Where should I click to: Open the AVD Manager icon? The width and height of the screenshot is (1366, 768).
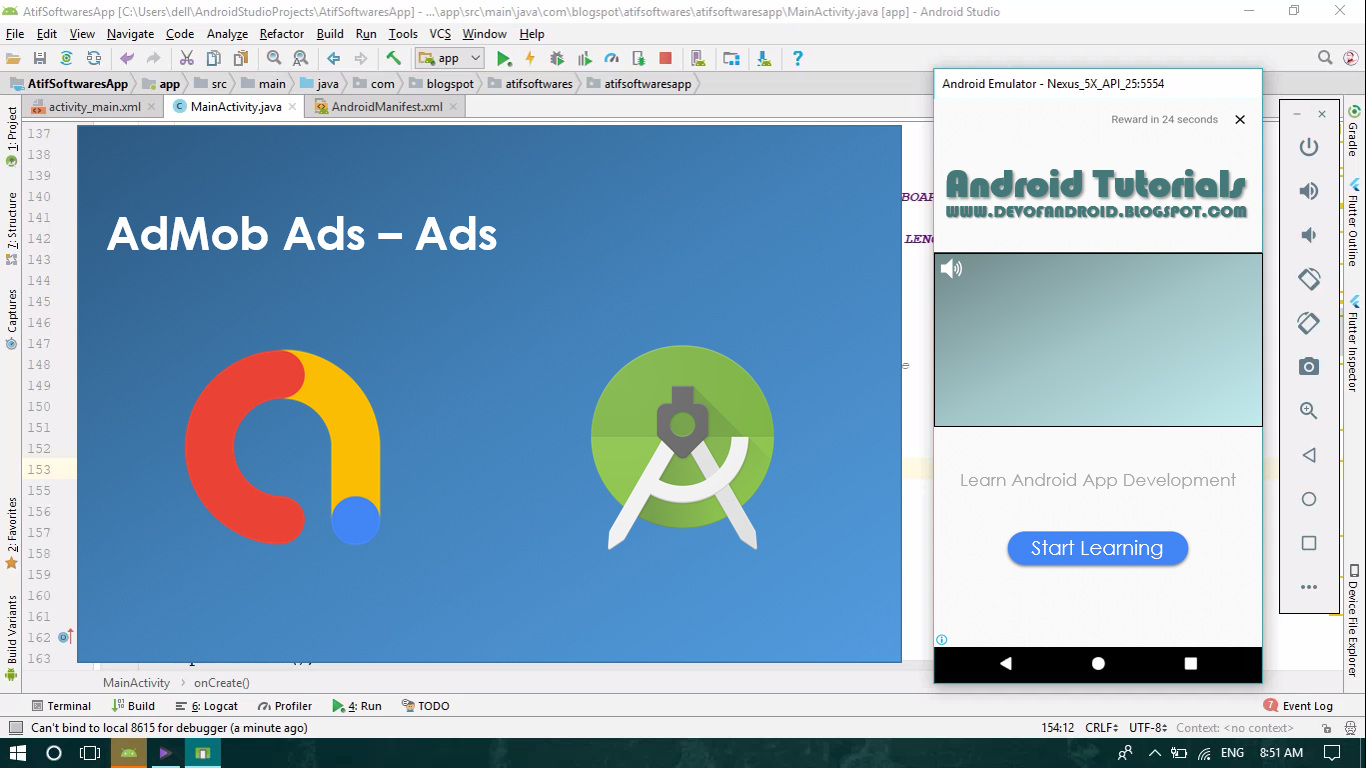point(698,58)
